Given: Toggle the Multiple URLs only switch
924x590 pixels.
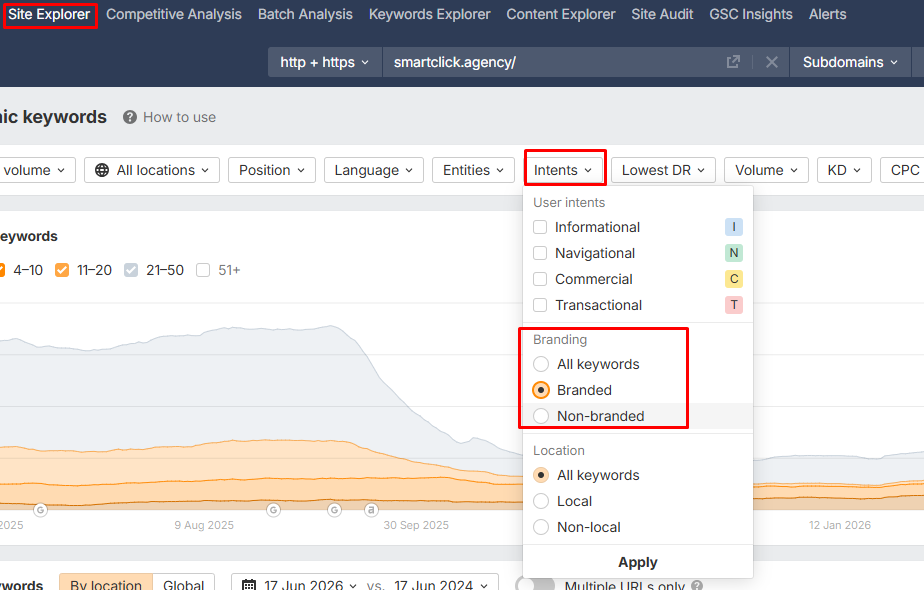Looking at the screenshot, I should coord(535,585).
